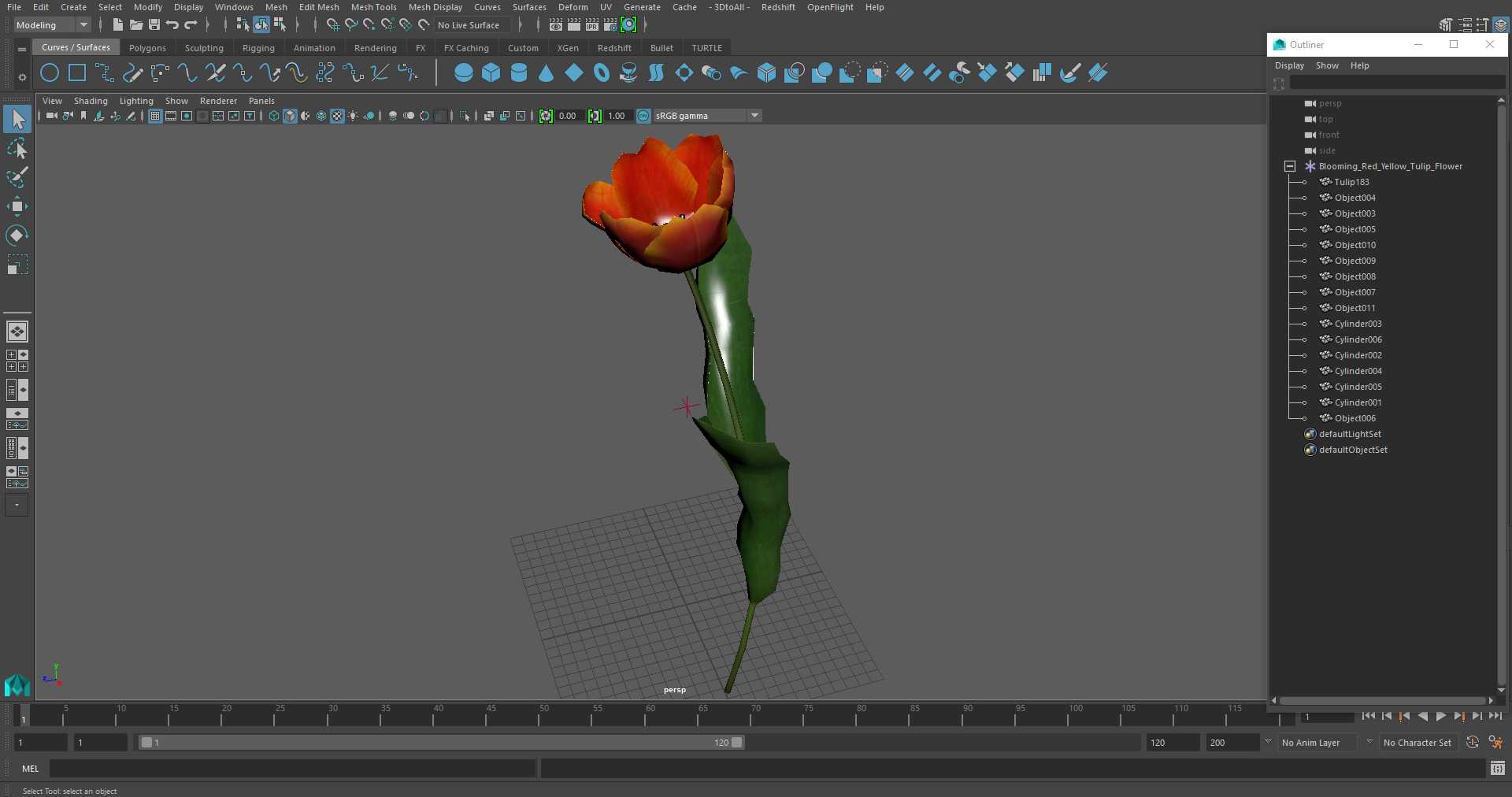The height and width of the screenshot is (797, 1512).
Task: Activate the Rotate tool in toolbox
Action: 17,235
